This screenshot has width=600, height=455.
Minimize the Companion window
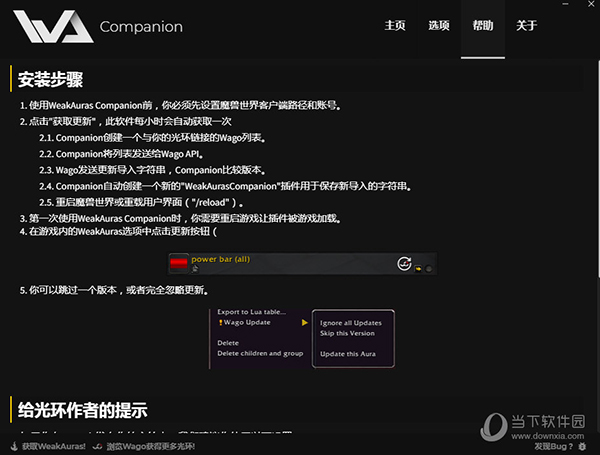(566, 4)
